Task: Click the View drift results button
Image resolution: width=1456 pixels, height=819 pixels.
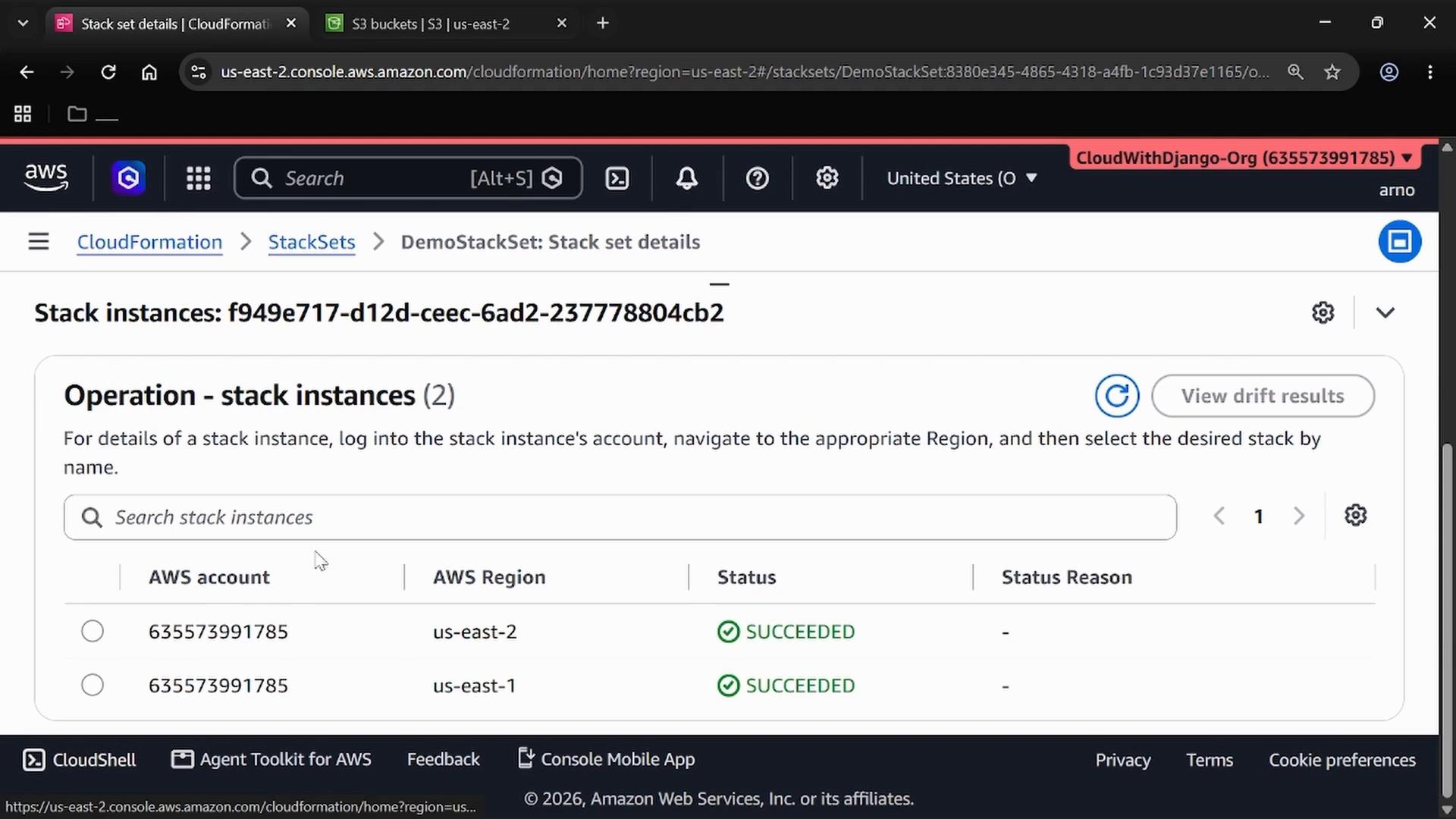Action: point(1263,396)
